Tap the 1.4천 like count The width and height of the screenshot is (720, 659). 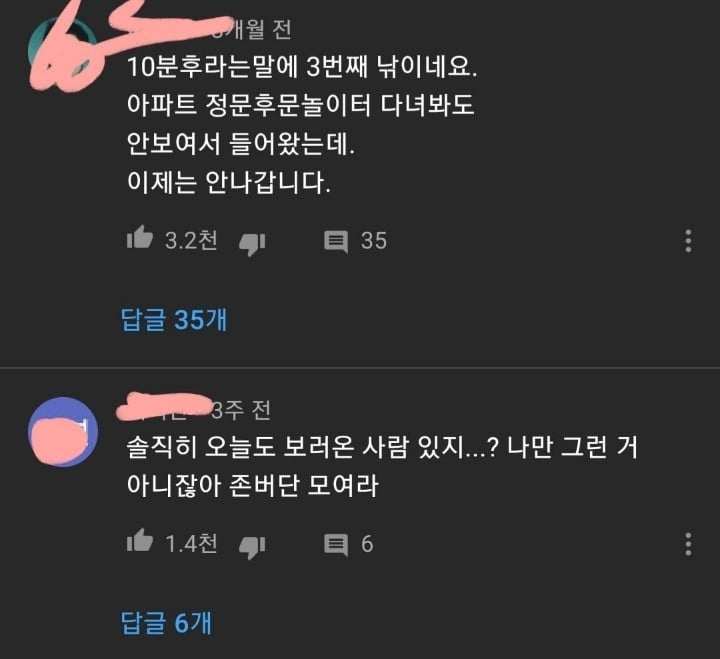click(191, 543)
